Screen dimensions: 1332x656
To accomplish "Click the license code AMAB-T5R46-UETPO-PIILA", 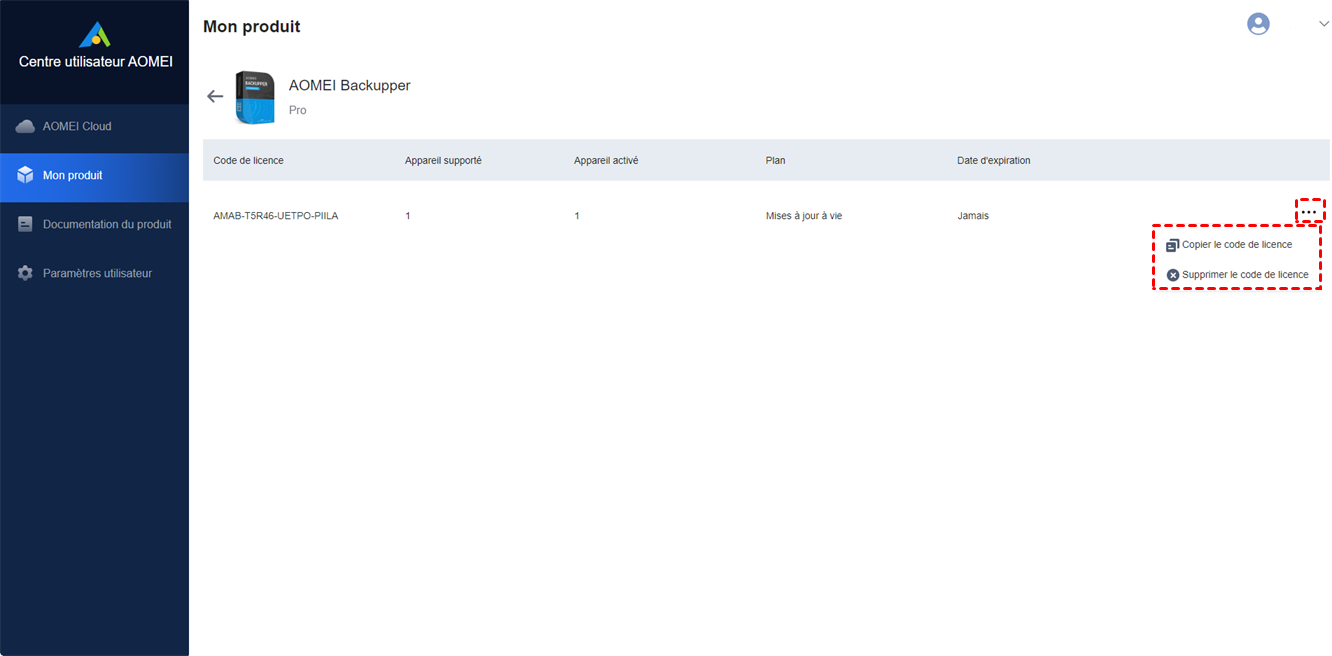I will [276, 216].
